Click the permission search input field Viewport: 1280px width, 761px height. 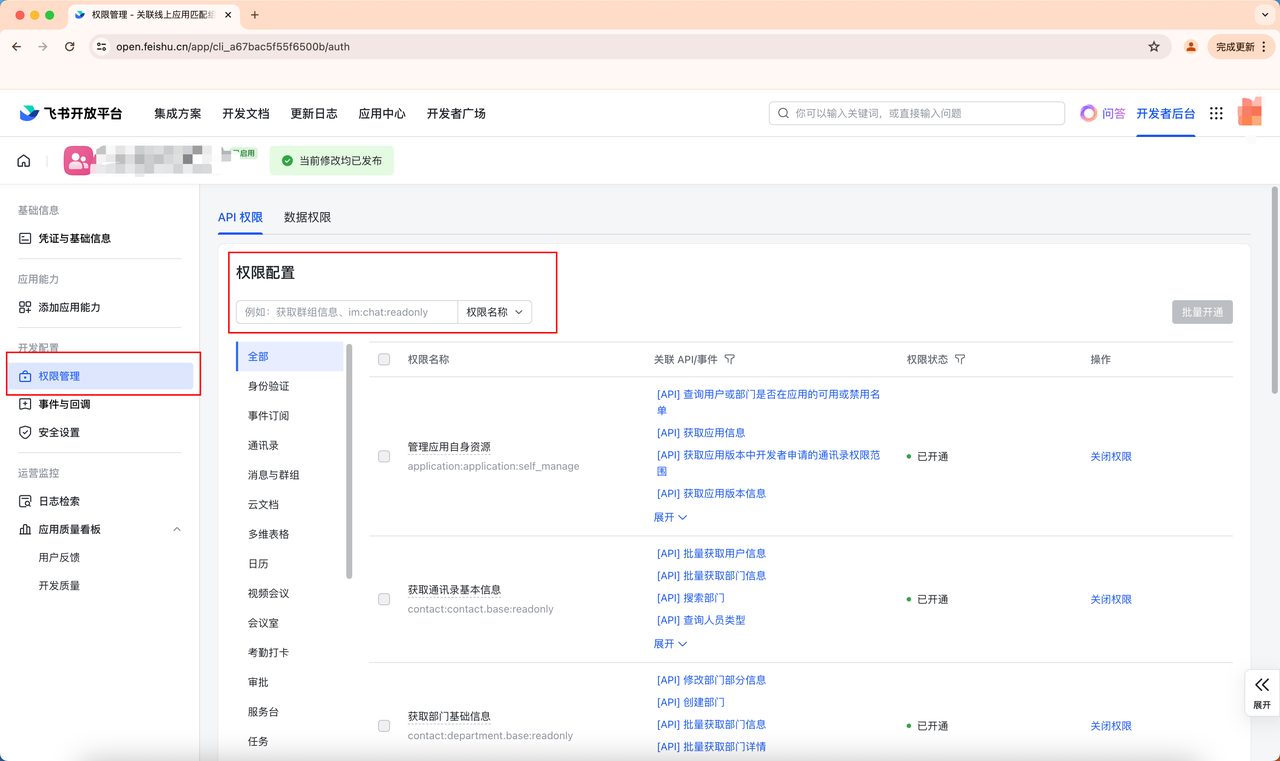(x=346, y=312)
